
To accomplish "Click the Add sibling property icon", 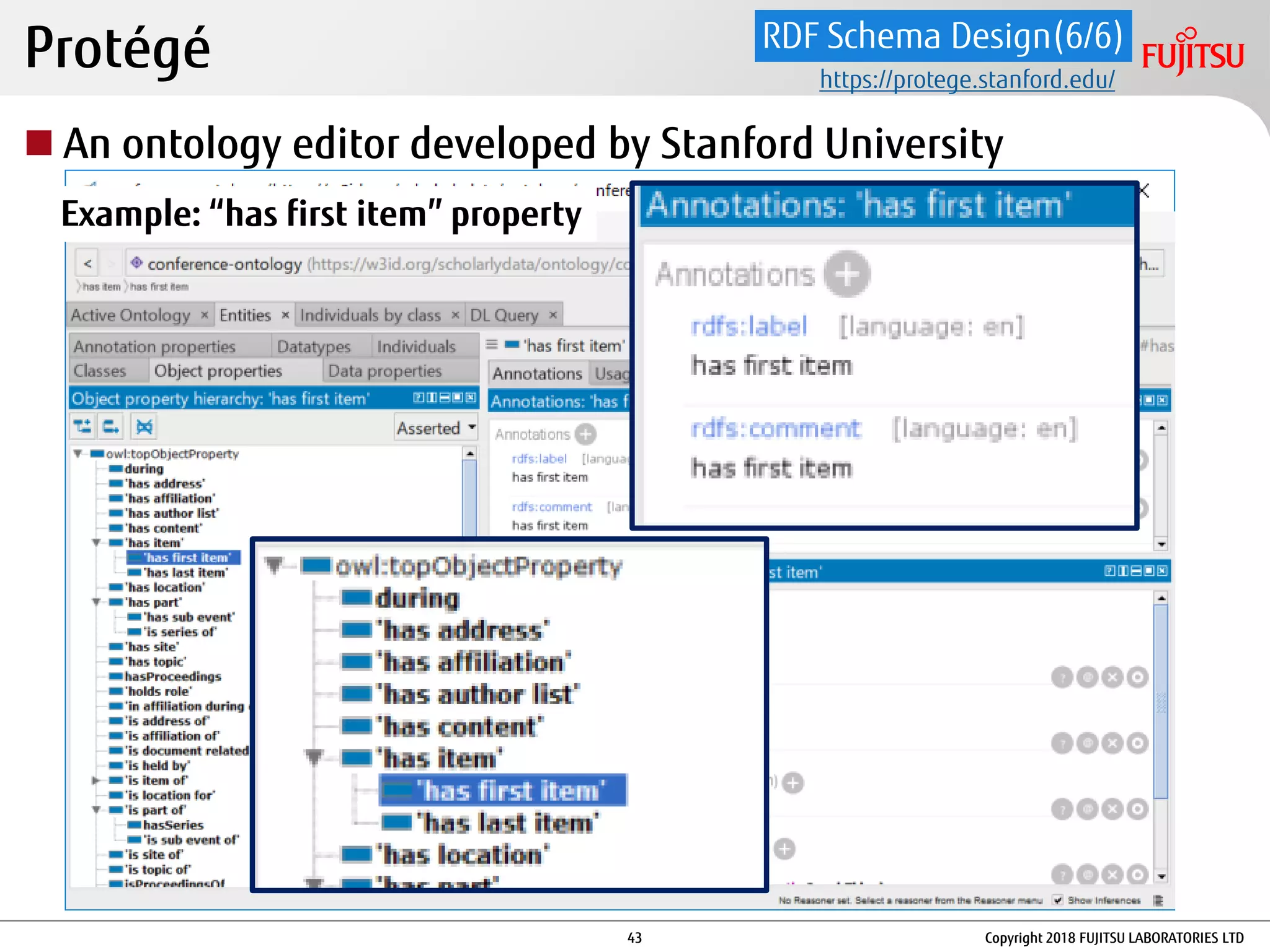I will 112,426.
